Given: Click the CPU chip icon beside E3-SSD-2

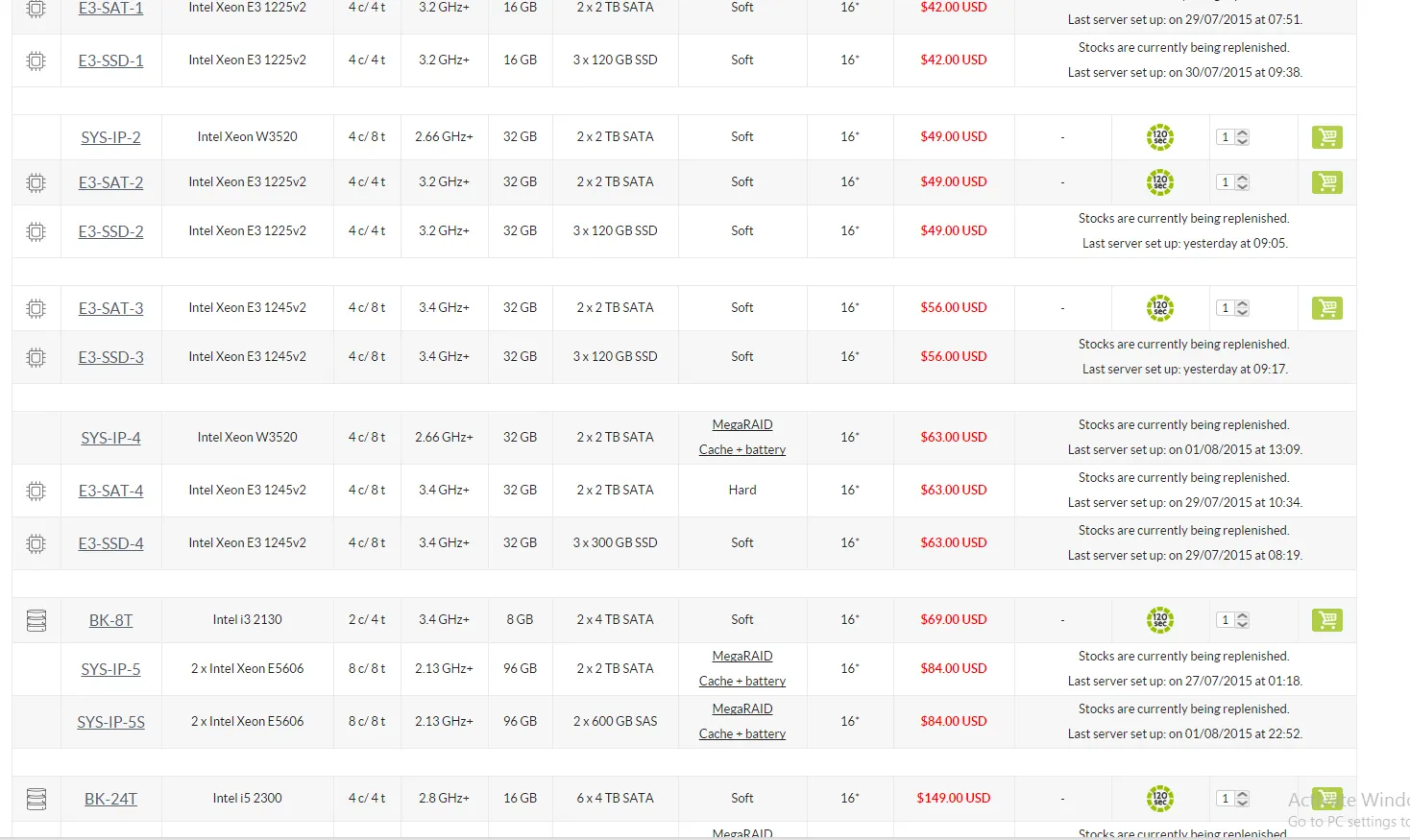Looking at the screenshot, I should [x=36, y=231].
